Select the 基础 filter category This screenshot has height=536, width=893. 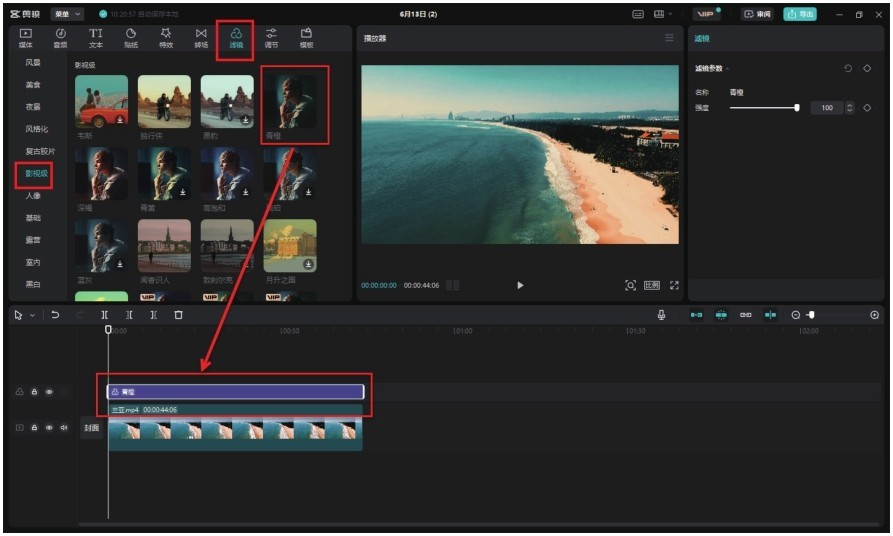click(x=33, y=218)
